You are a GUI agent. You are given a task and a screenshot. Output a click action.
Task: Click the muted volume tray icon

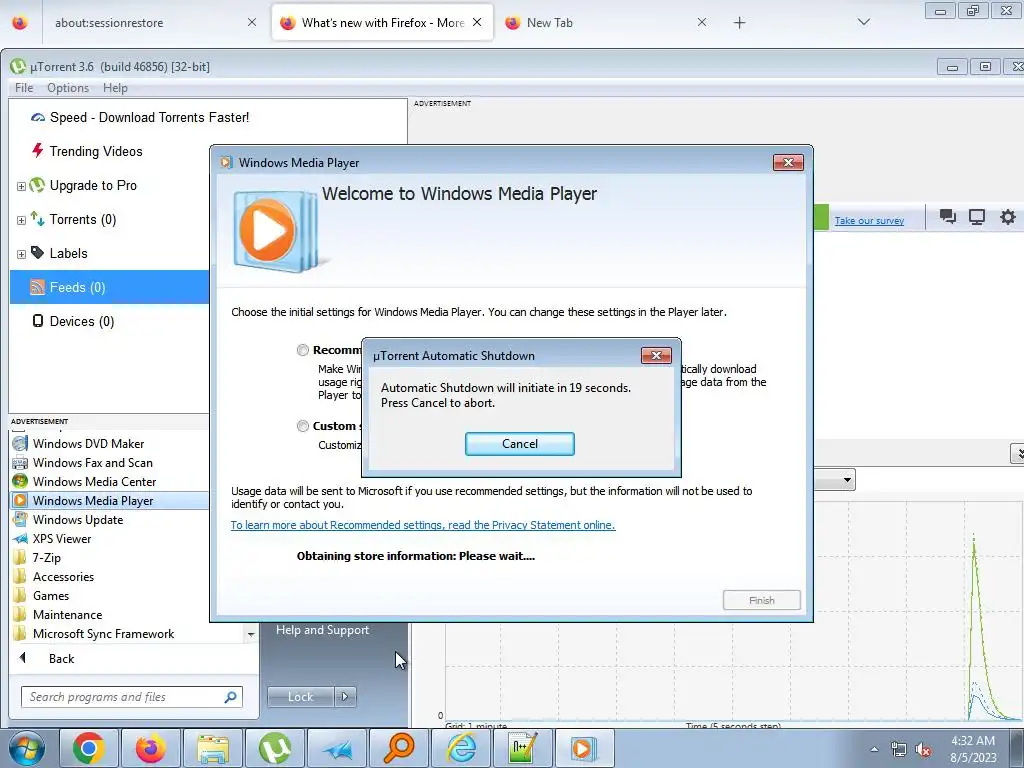pos(923,750)
